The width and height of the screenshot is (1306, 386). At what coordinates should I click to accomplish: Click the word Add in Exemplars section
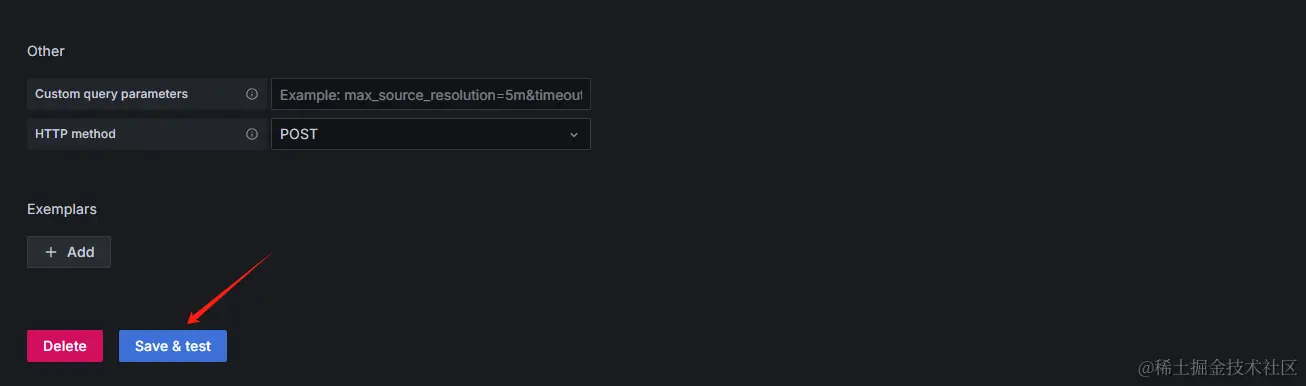[x=81, y=252]
